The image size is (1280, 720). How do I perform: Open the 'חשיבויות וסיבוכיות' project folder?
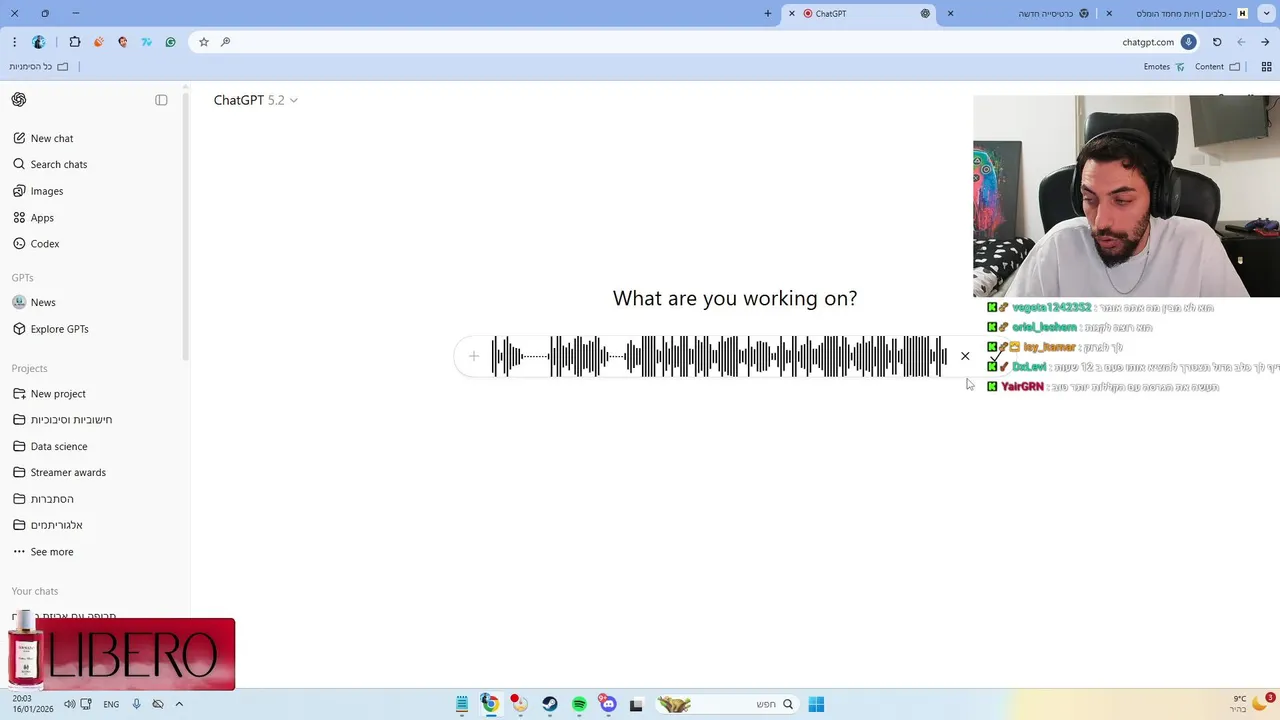click(62, 420)
